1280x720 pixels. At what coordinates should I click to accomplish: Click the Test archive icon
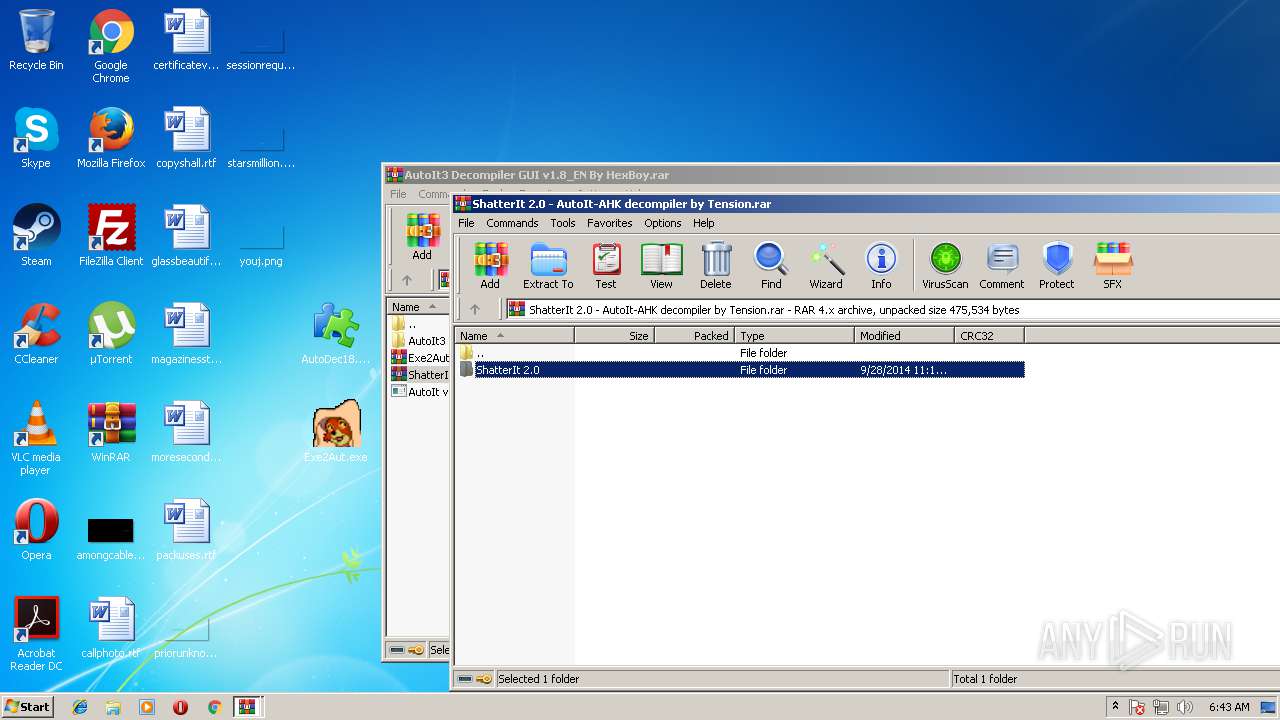[606, 265]
